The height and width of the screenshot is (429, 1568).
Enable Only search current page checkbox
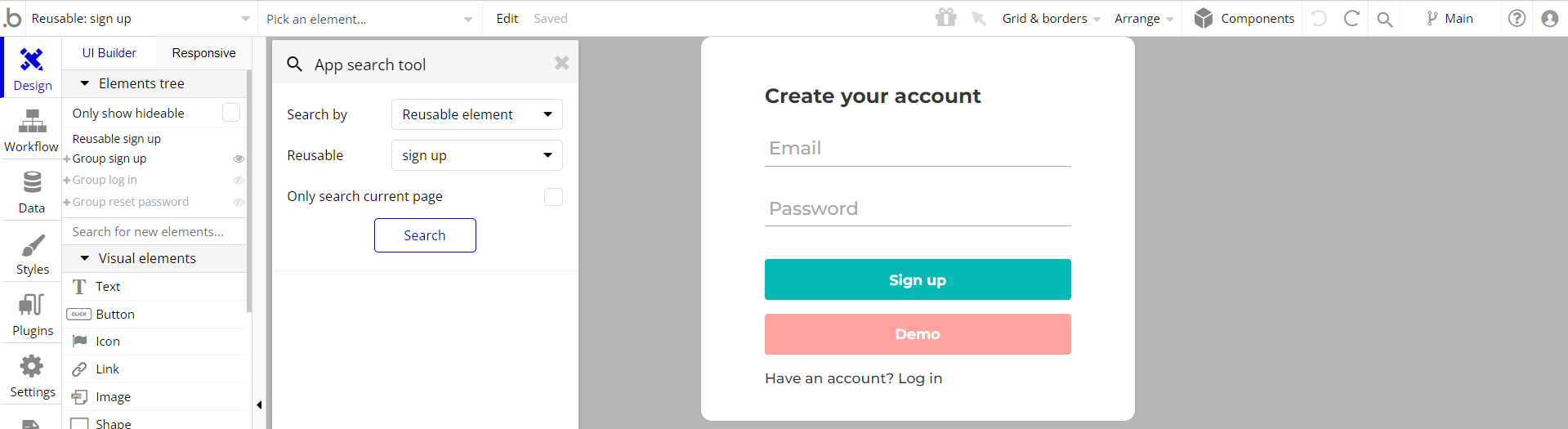[x=553, y=197]
